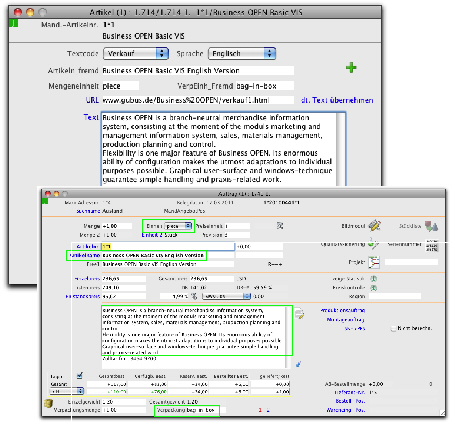This screenshot has width=455, height=427.
Task: Click the notepad icon beside order text area
Action: 299,313
